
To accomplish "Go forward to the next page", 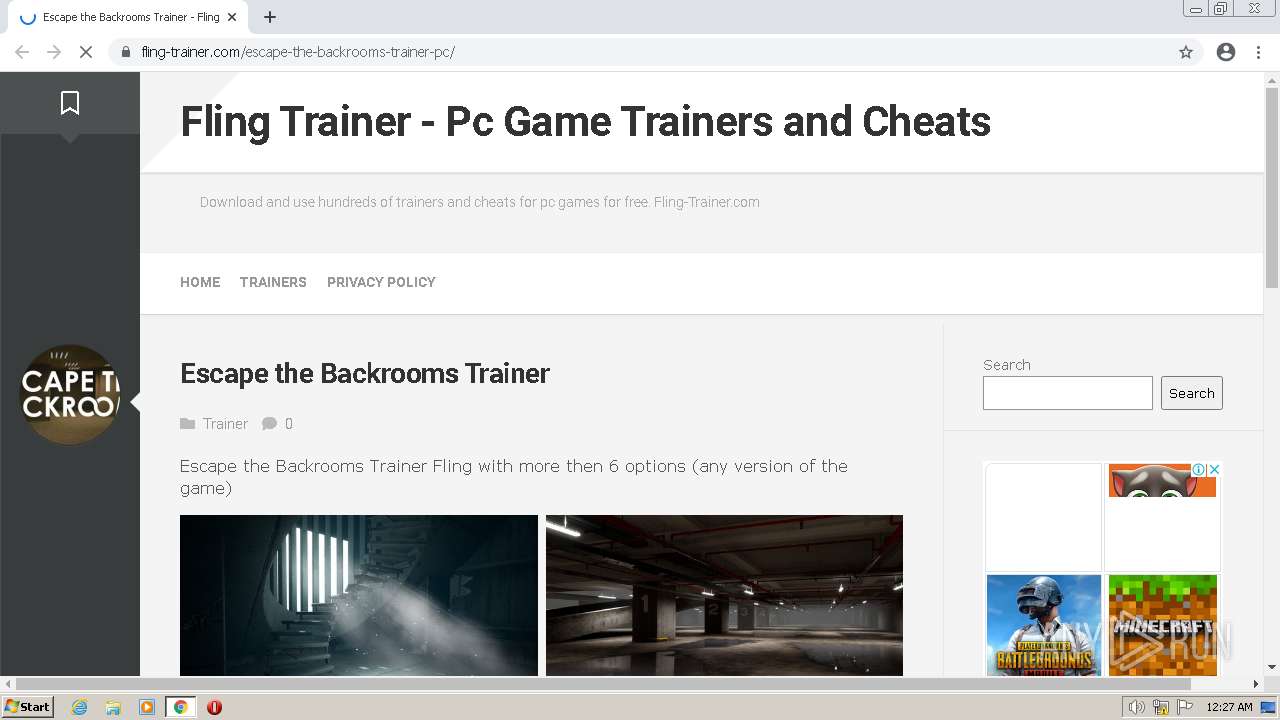I will (x=54, y=52).
